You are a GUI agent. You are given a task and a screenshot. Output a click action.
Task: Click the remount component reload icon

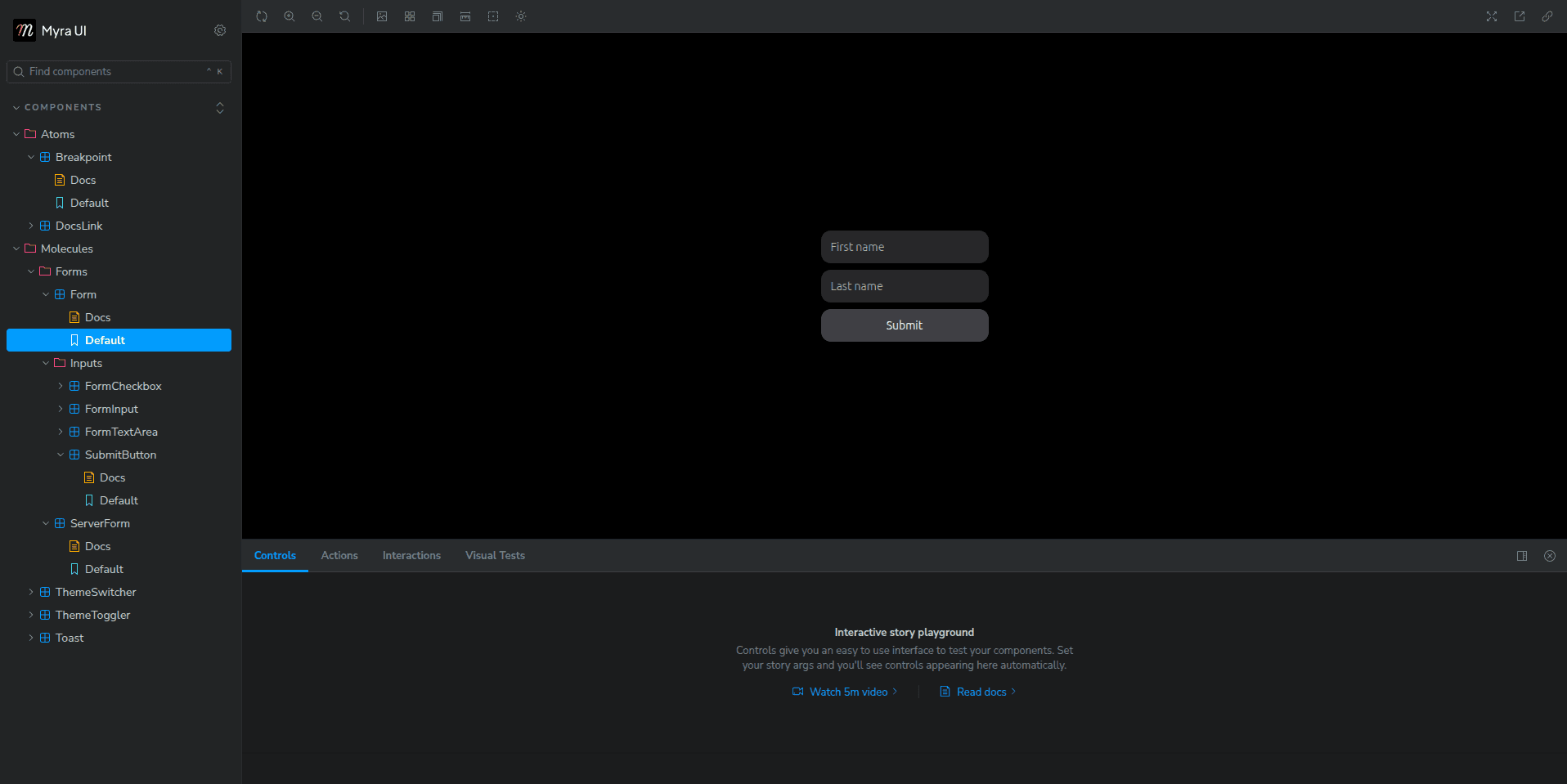coord(262,16)
